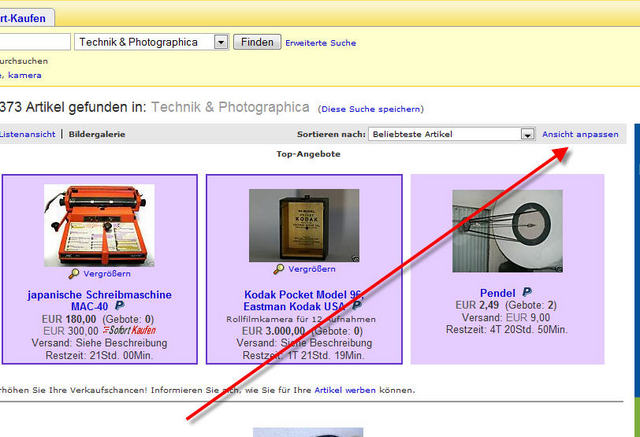Click 'Restzeit: 21Std. 00Min.' text
The image size is (640, 437).
coord(99,355)
